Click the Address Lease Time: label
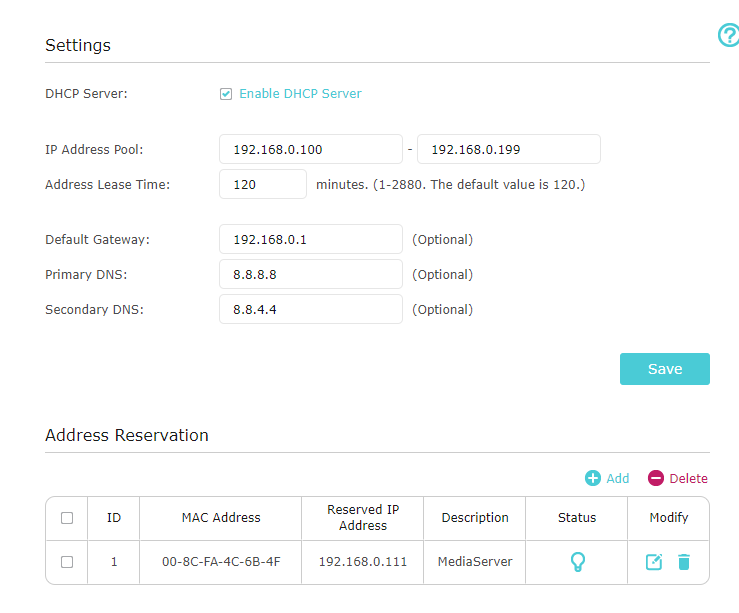The width and height of the screenshot is (739, 613). click(x=107, y=184)
